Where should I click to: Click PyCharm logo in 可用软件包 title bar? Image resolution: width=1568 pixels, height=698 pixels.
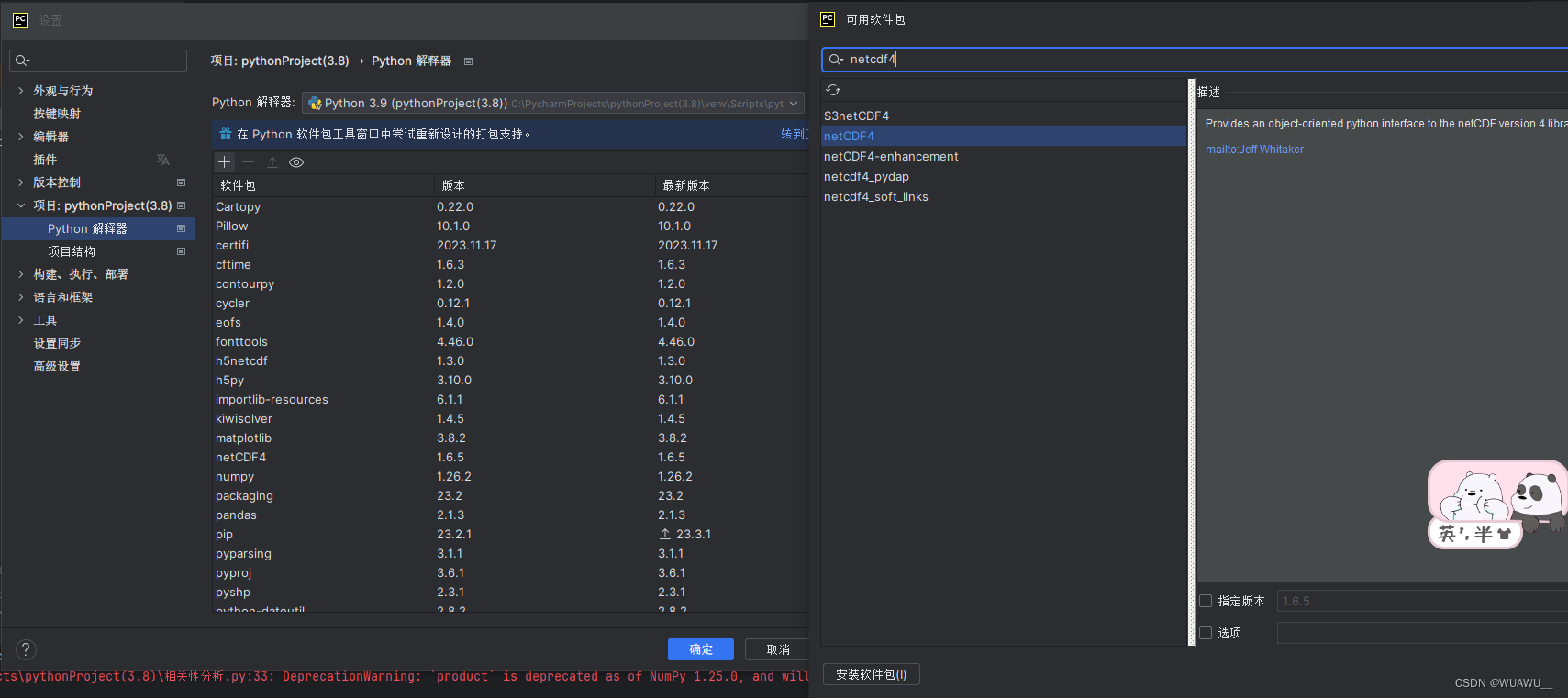828,19
